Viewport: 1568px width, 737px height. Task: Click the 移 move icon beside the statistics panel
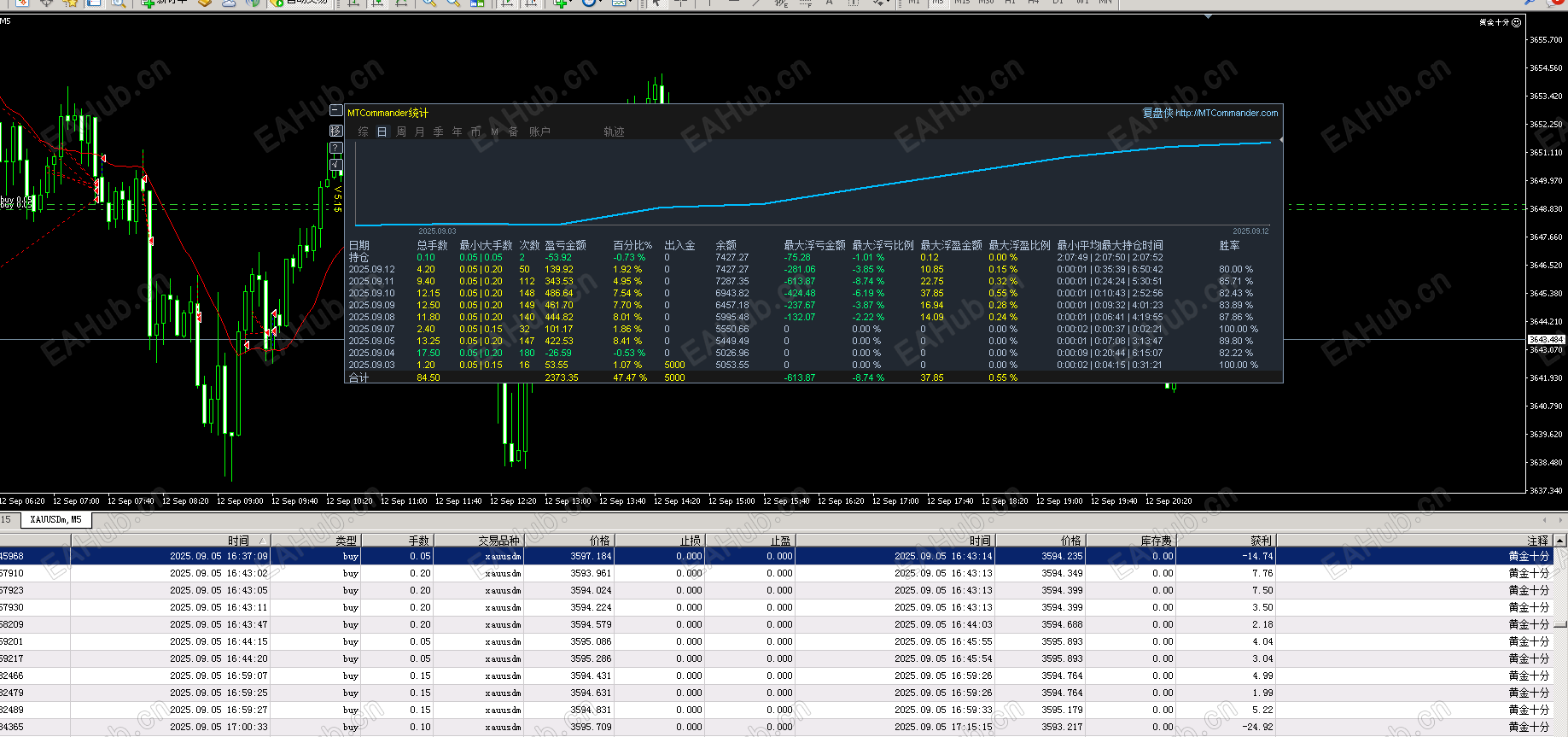[x=335, y=130]
